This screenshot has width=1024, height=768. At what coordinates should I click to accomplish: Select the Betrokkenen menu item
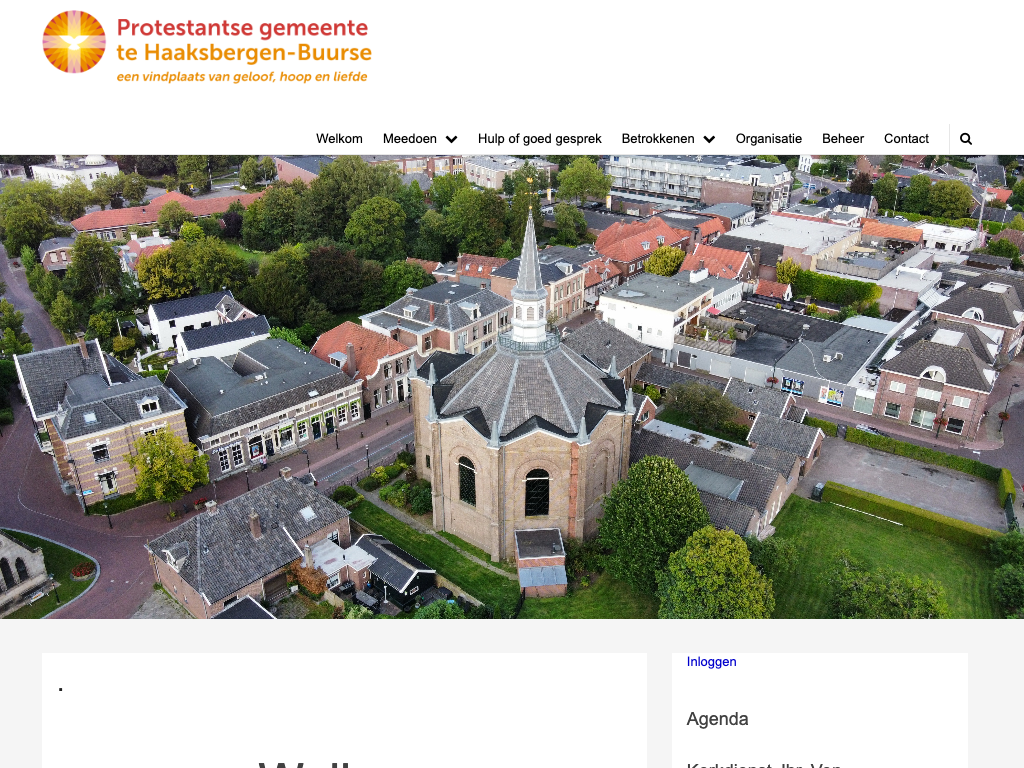pos(657,139)
